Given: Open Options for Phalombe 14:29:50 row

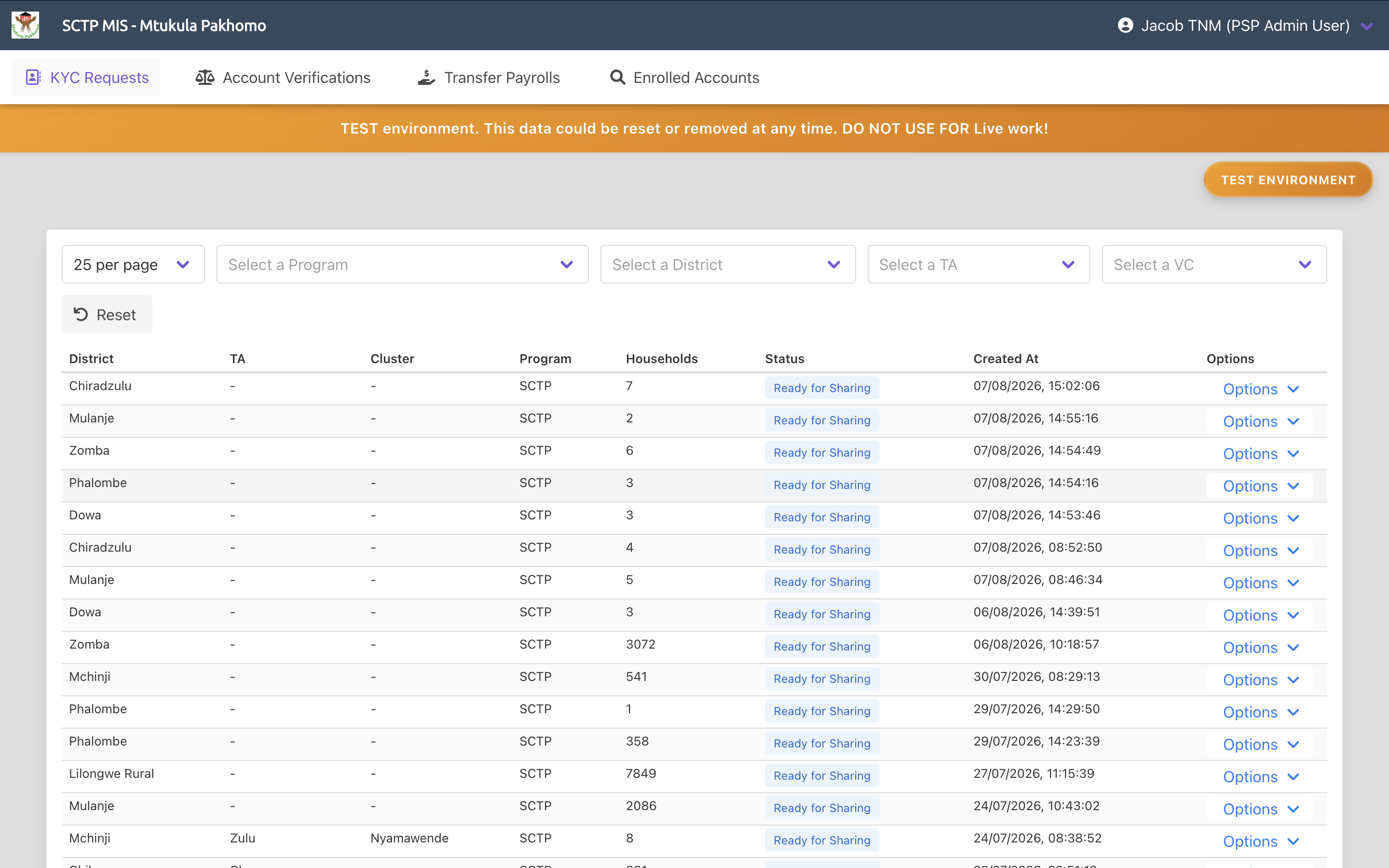Looking at the screenshot, I should click(1260, 712).
